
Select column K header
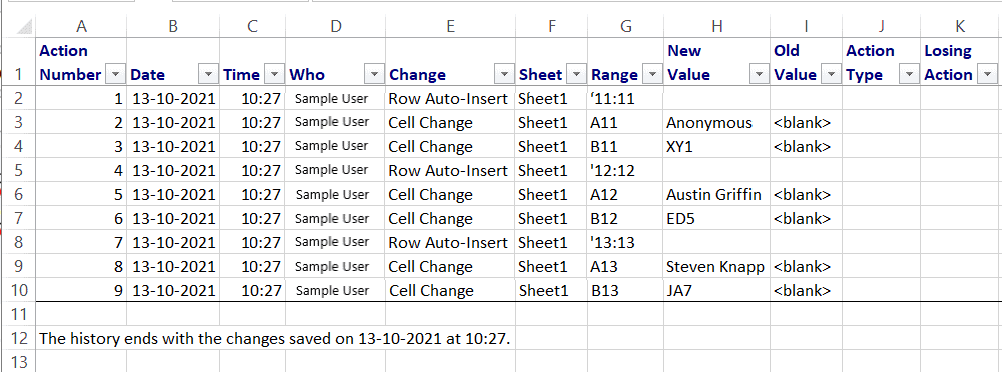[x=960, y=26]
